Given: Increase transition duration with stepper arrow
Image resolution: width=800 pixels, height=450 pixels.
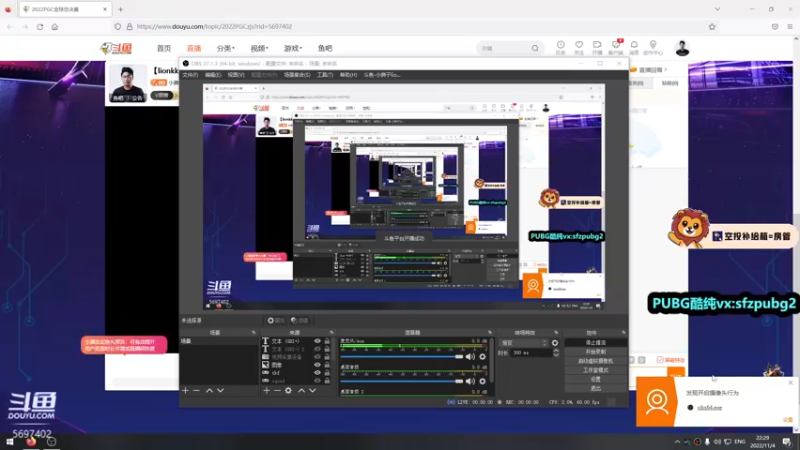Looking at the screenshot, I should [556, 351].
